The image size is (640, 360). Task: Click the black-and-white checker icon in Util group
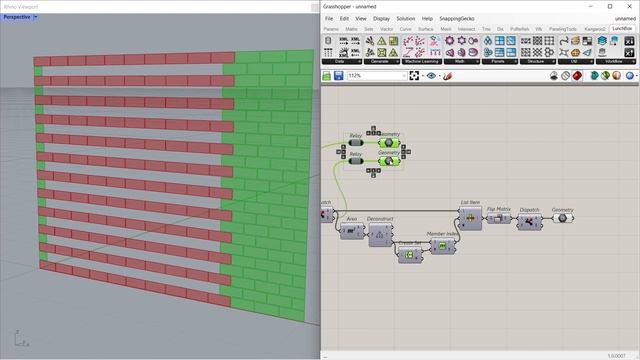click(x=587, y=40)
